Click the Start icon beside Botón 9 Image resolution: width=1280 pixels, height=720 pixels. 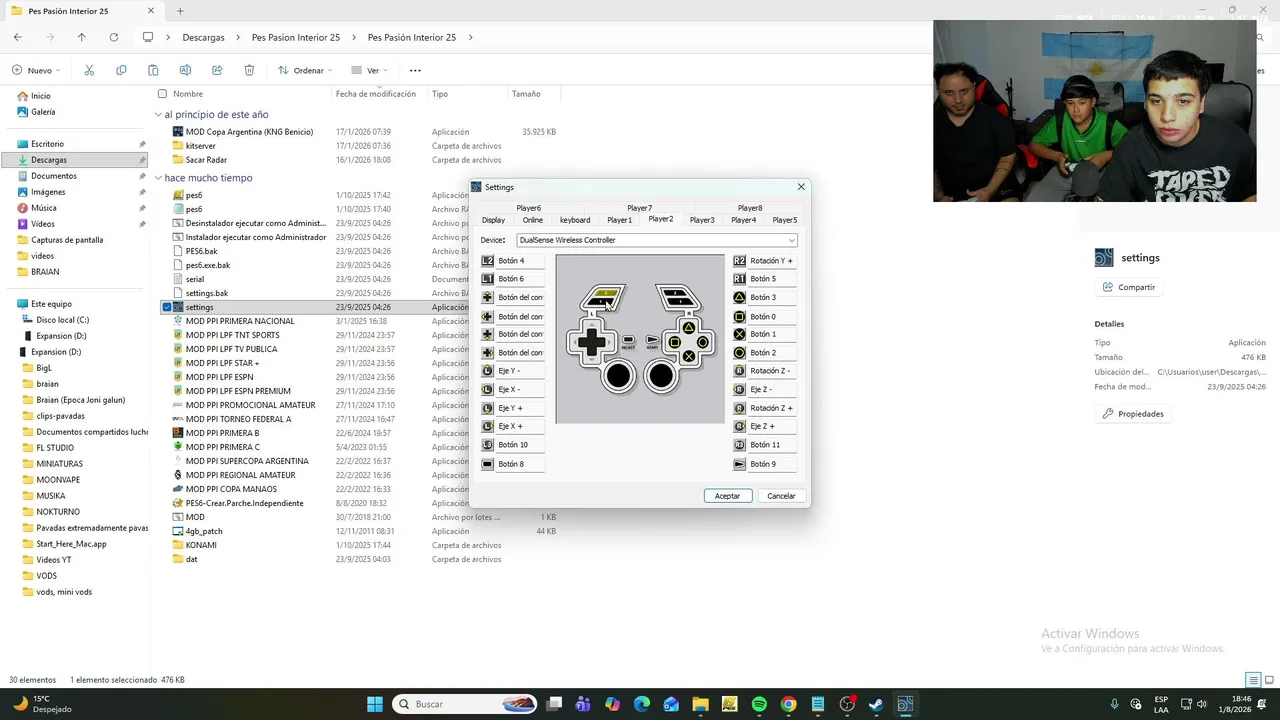740,464
